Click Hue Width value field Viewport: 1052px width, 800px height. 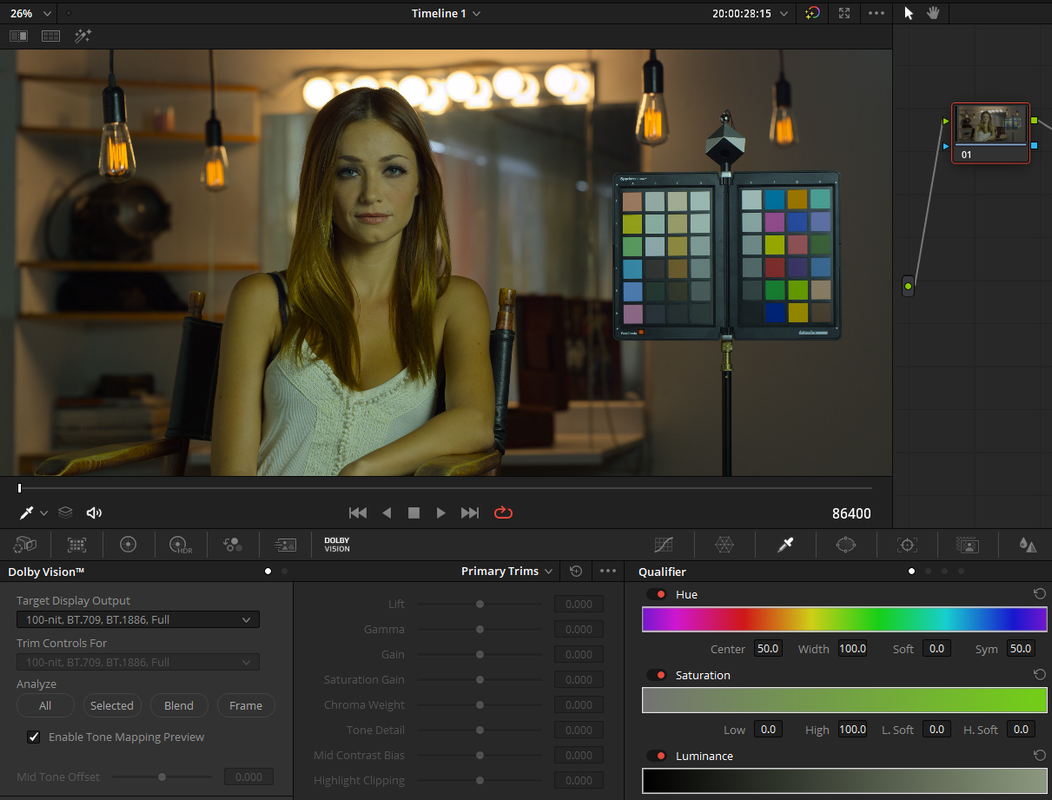click(x=852, y=648)
